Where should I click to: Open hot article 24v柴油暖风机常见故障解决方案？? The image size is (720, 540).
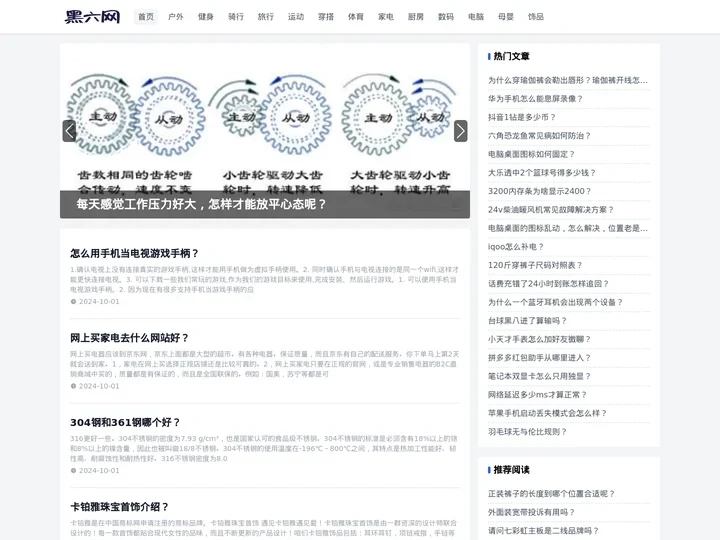(x=551, y=209)
